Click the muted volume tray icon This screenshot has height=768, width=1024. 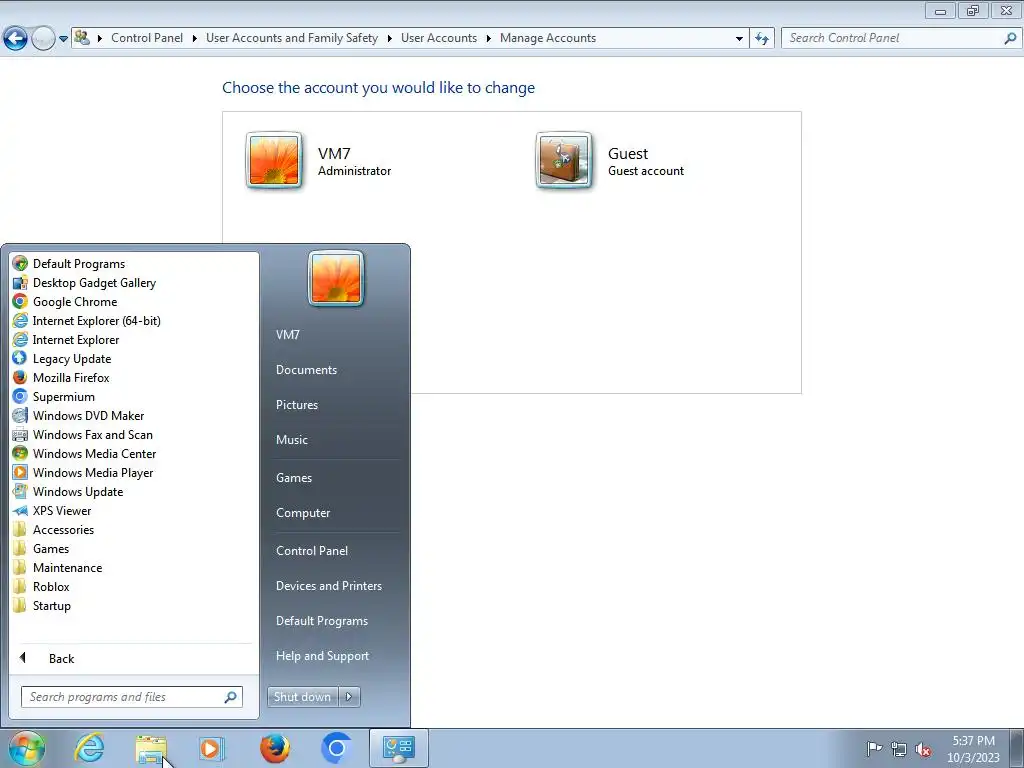pos(923,749)
